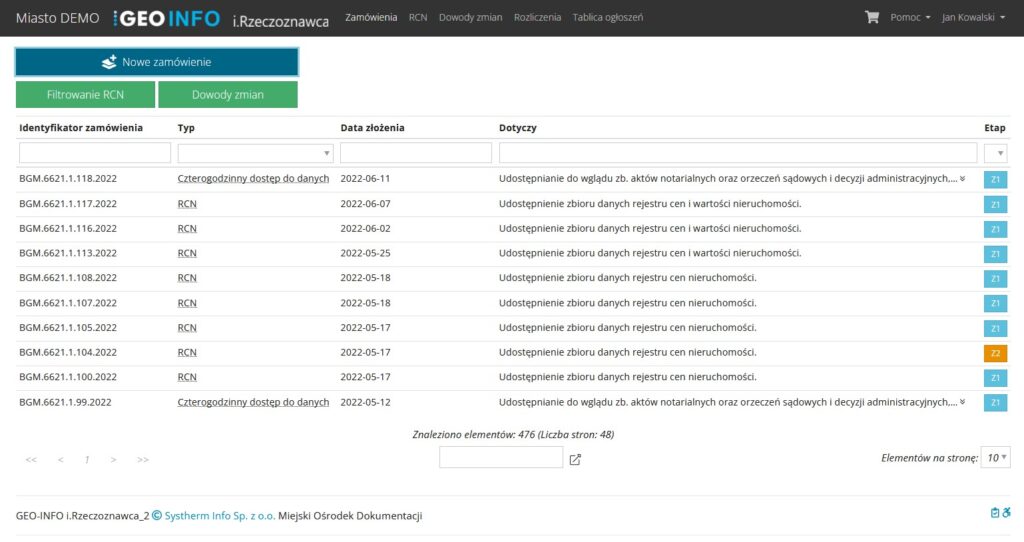1024x542 pixels.
Task: Open the Pomoc menu
Action: pyautogui.click(x=910, y=17)
